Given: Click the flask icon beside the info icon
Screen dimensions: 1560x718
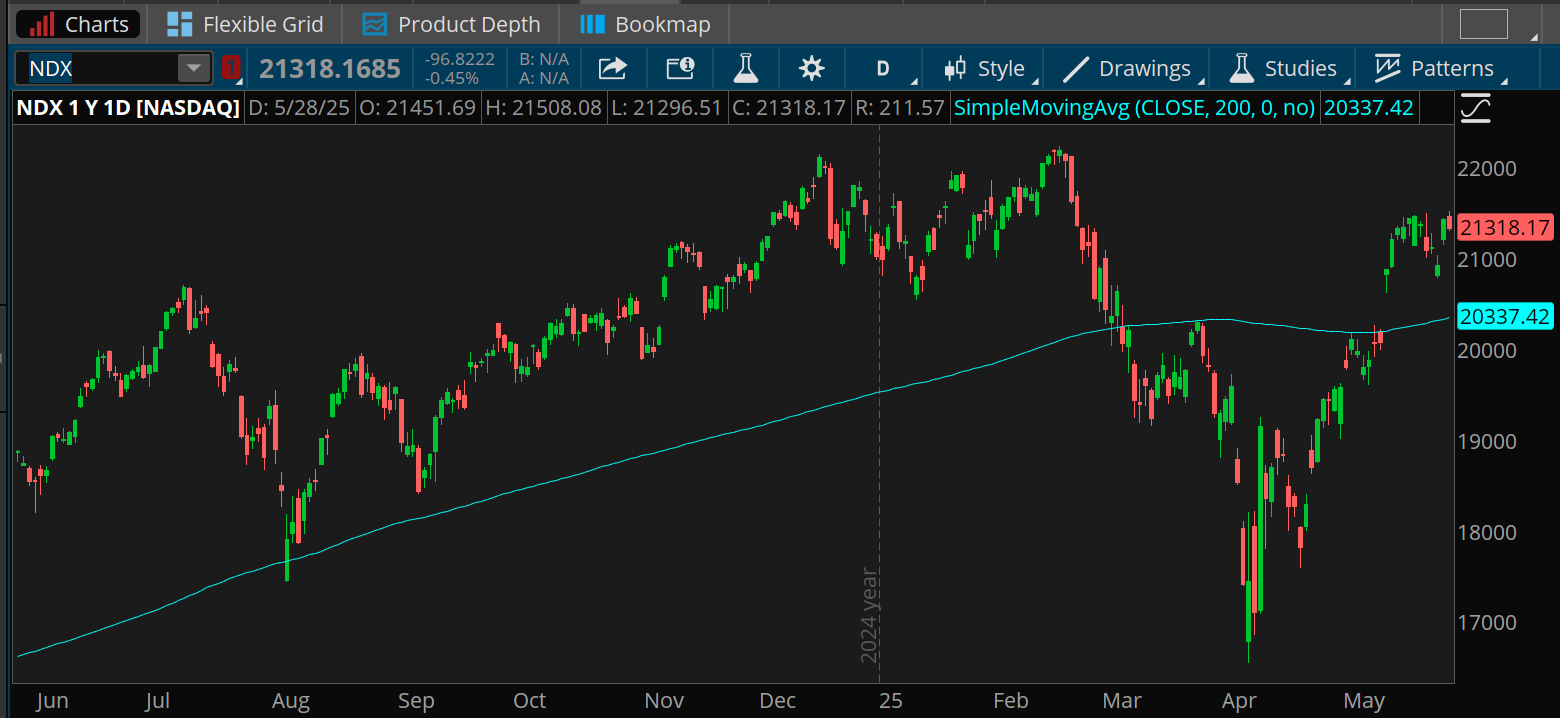Looking at the screenshot, I should (x=745, y=68).
